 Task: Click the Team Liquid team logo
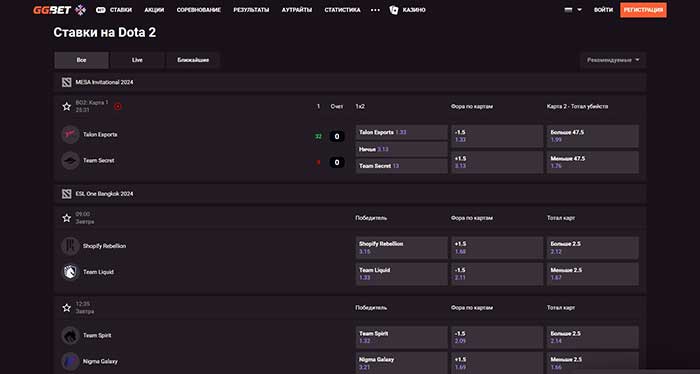(71, 272)
